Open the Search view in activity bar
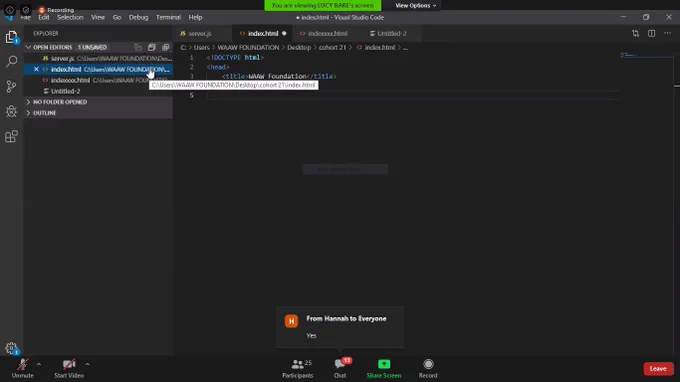Screen dimensions: 680x382 12,61
